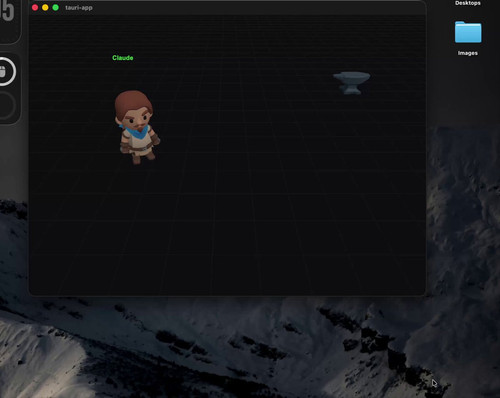Select the Images folder label text
Viewport: 500px width, 398px height.
pos(468,53)
